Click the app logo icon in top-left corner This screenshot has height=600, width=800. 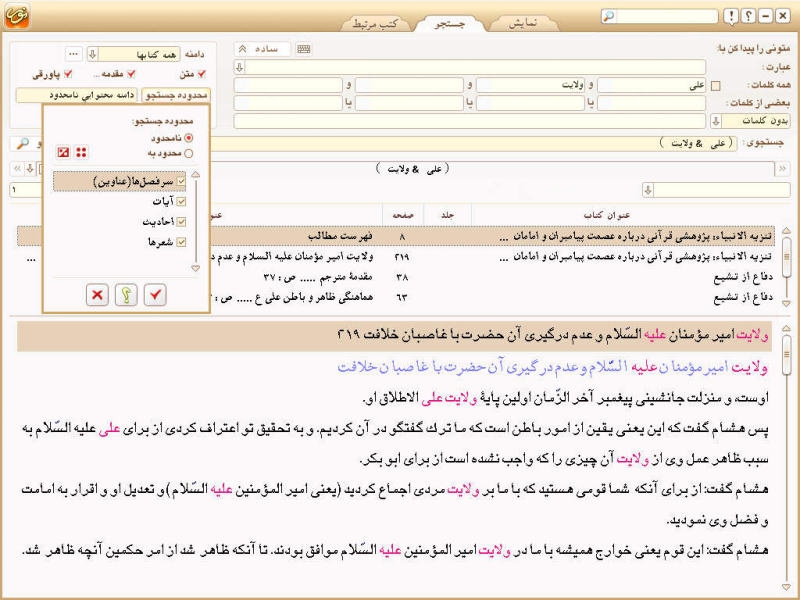(16, 16)
